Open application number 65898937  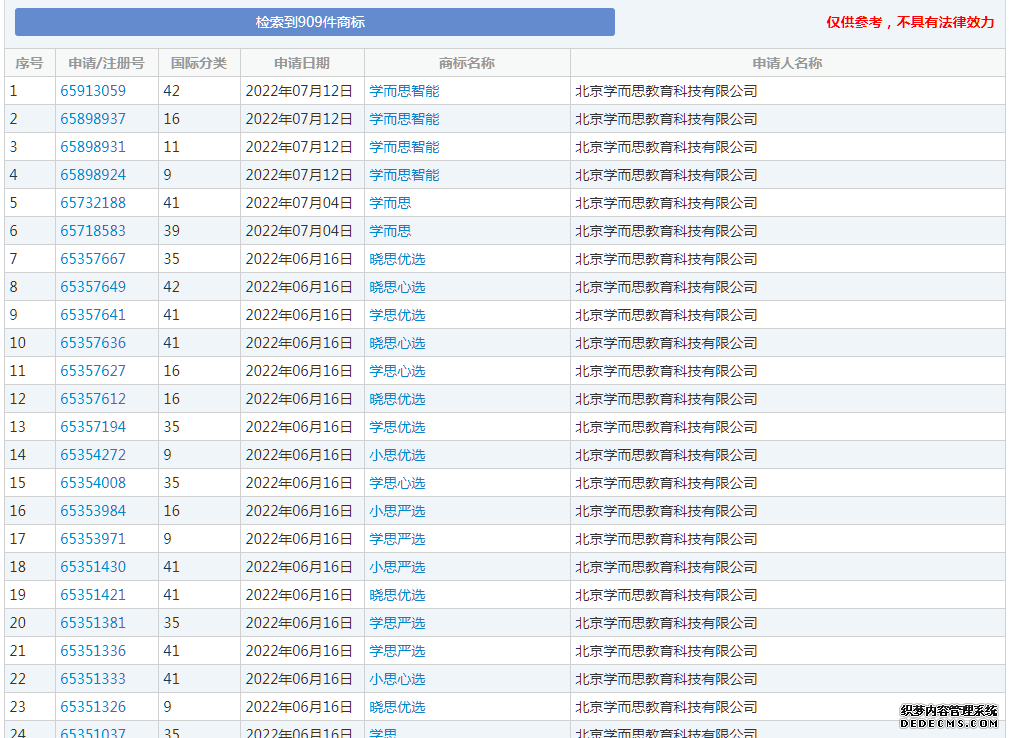93,119
